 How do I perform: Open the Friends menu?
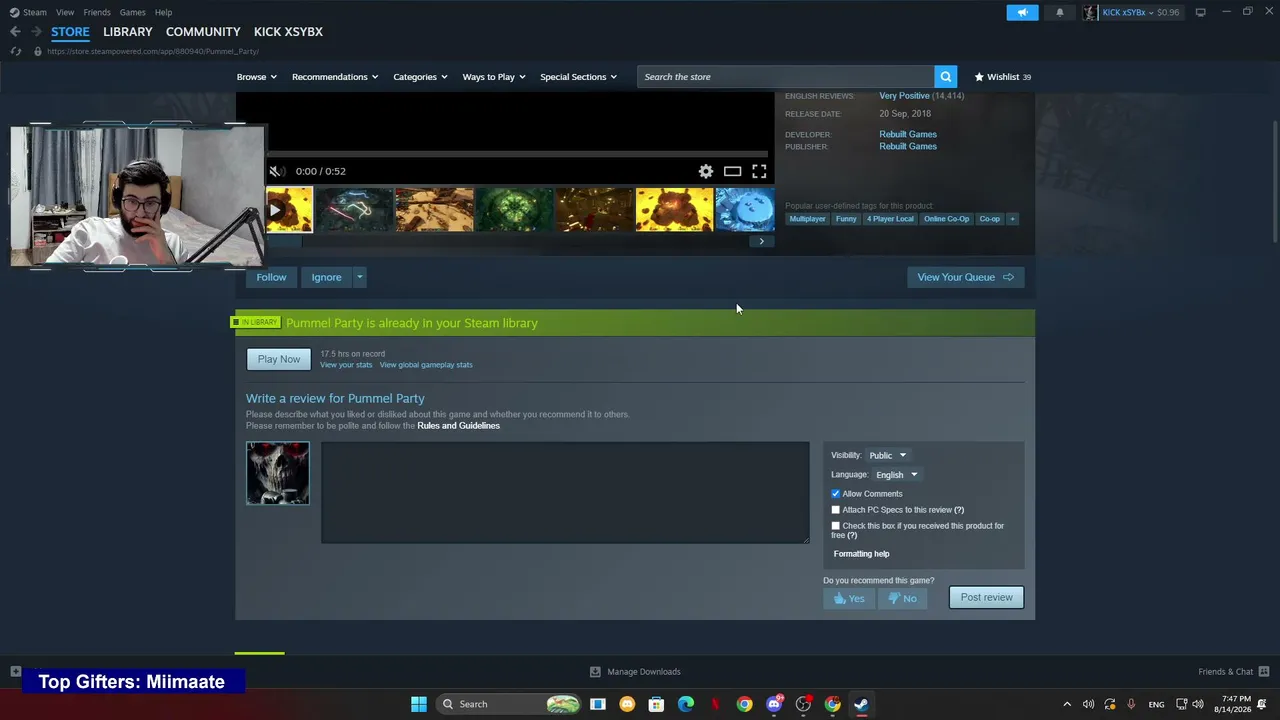97,12
